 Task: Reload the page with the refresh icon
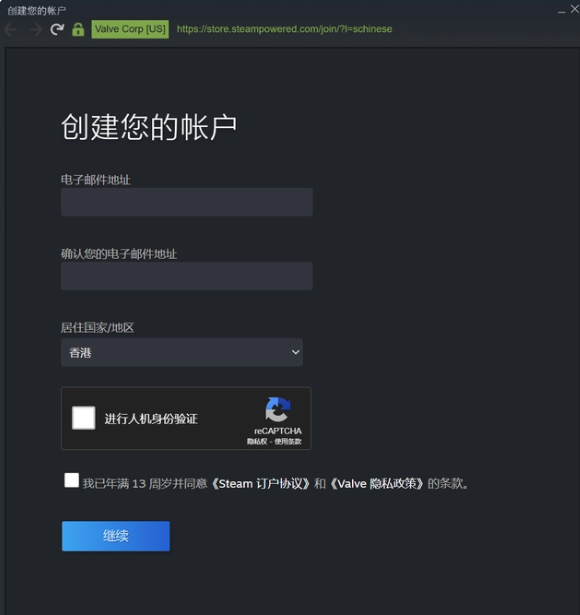coord(57,29)
